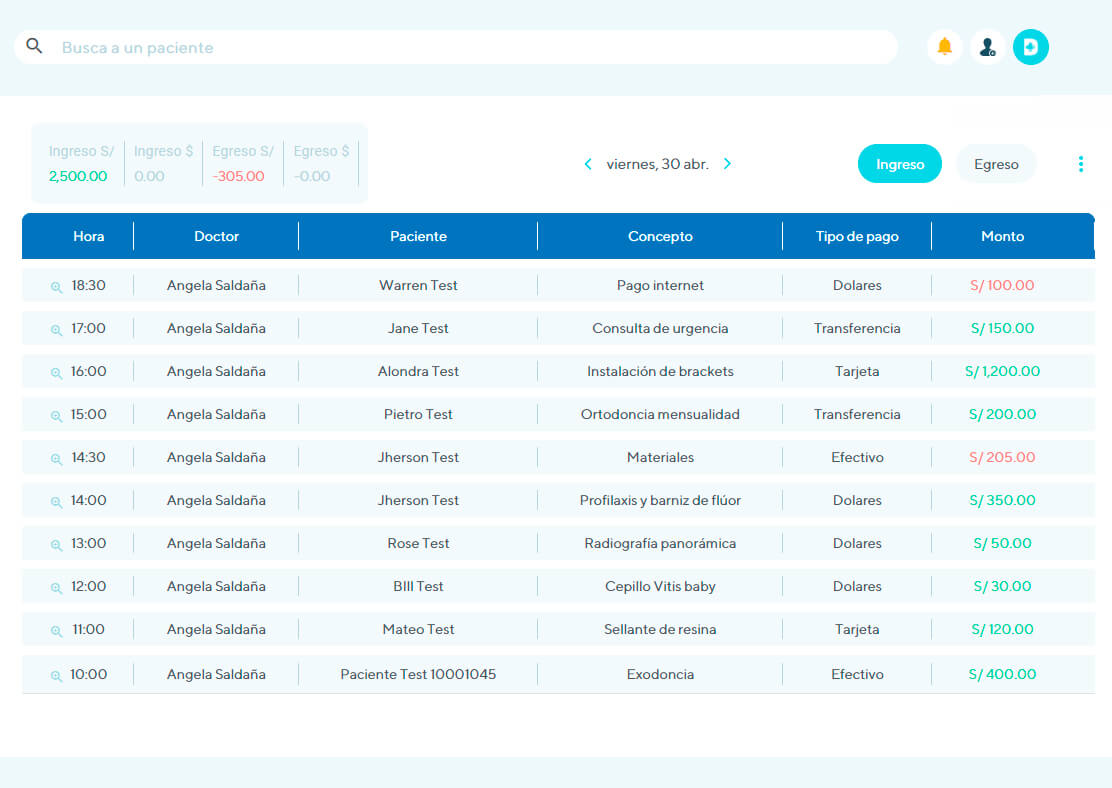Open the three-dot options menu
The width and height of the screenshot is (1112, 788).
point(1080,164)
